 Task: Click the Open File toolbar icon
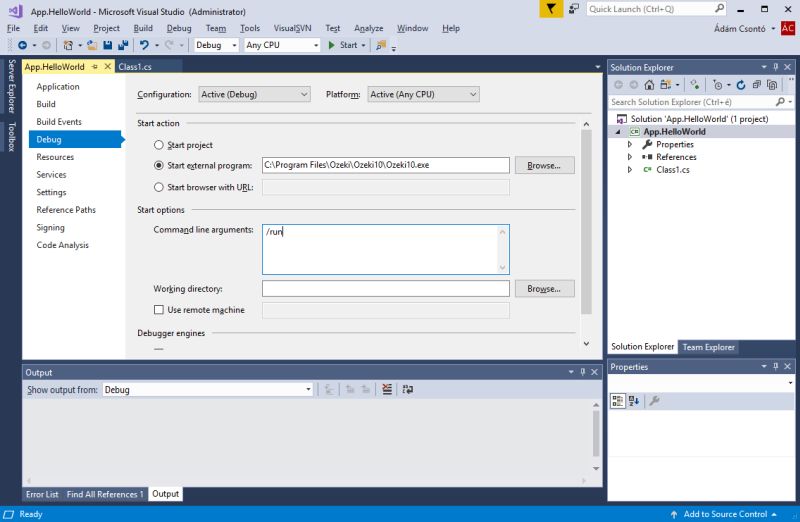92,45
